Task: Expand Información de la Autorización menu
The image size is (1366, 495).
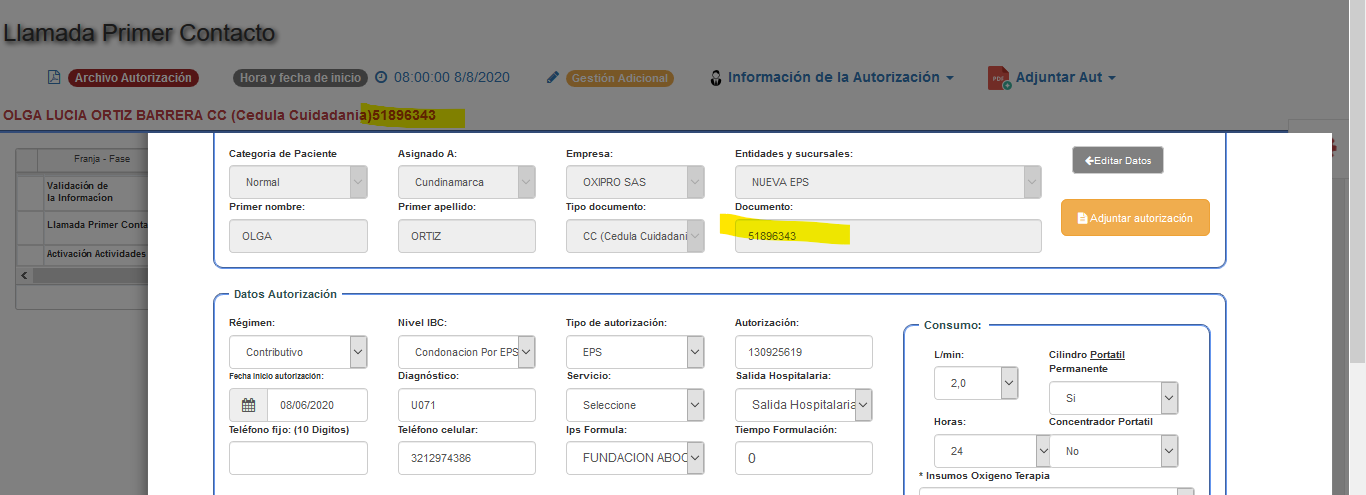Action: [x=840, y=77]
